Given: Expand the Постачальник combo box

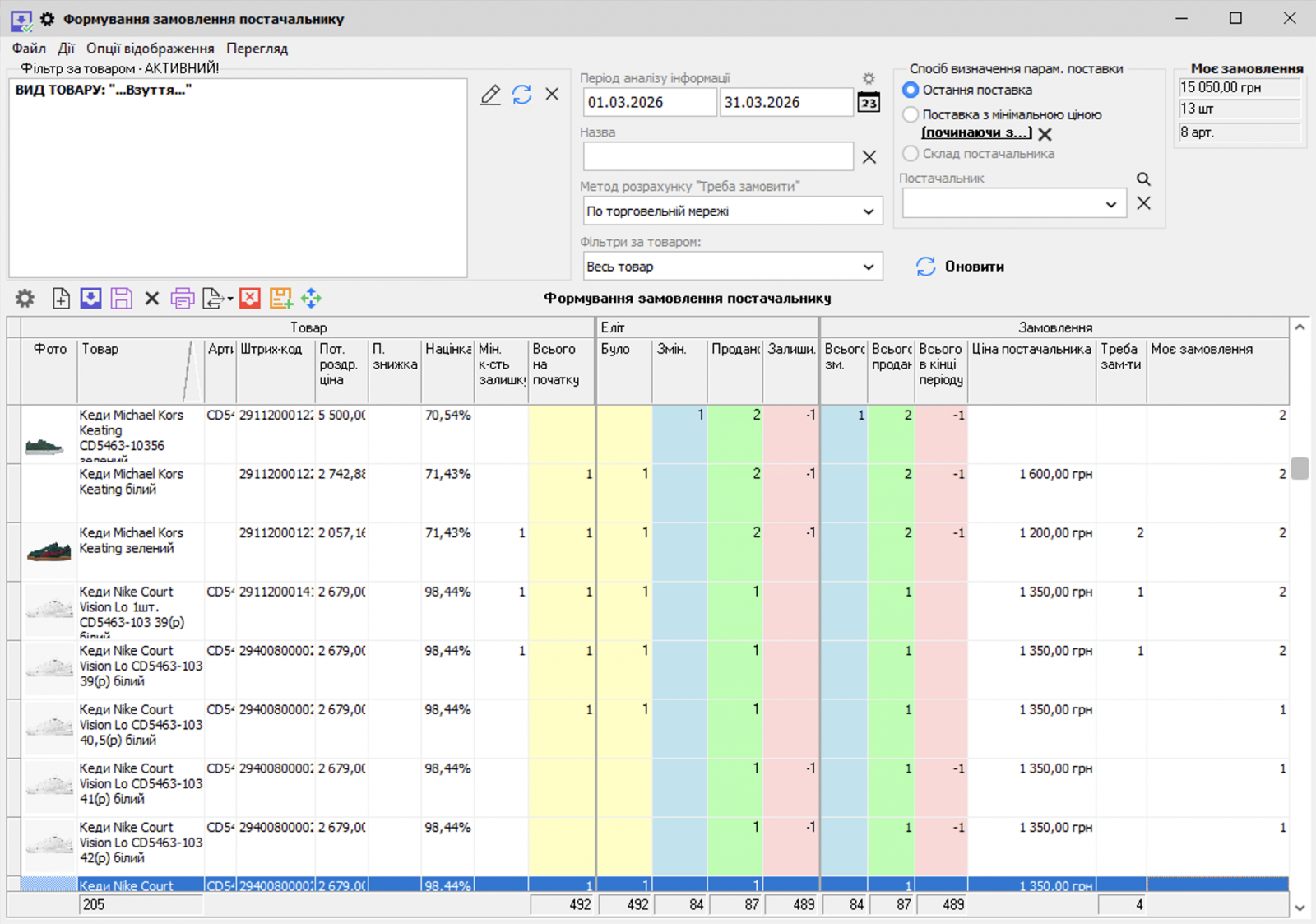Looking at the screenshot, I should [x=1110, y=204].
